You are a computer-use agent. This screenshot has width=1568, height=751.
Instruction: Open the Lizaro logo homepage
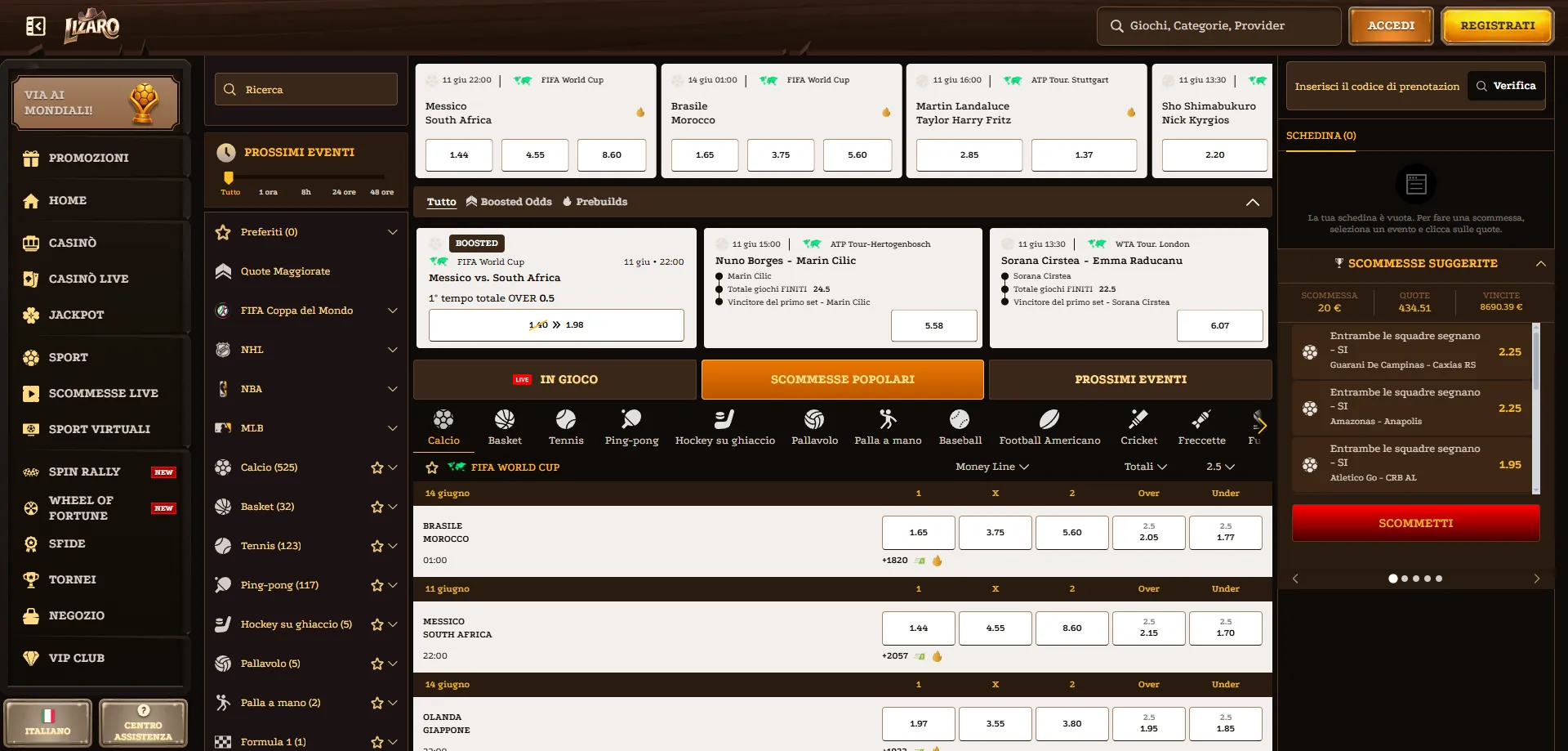(x=92, y=26)
